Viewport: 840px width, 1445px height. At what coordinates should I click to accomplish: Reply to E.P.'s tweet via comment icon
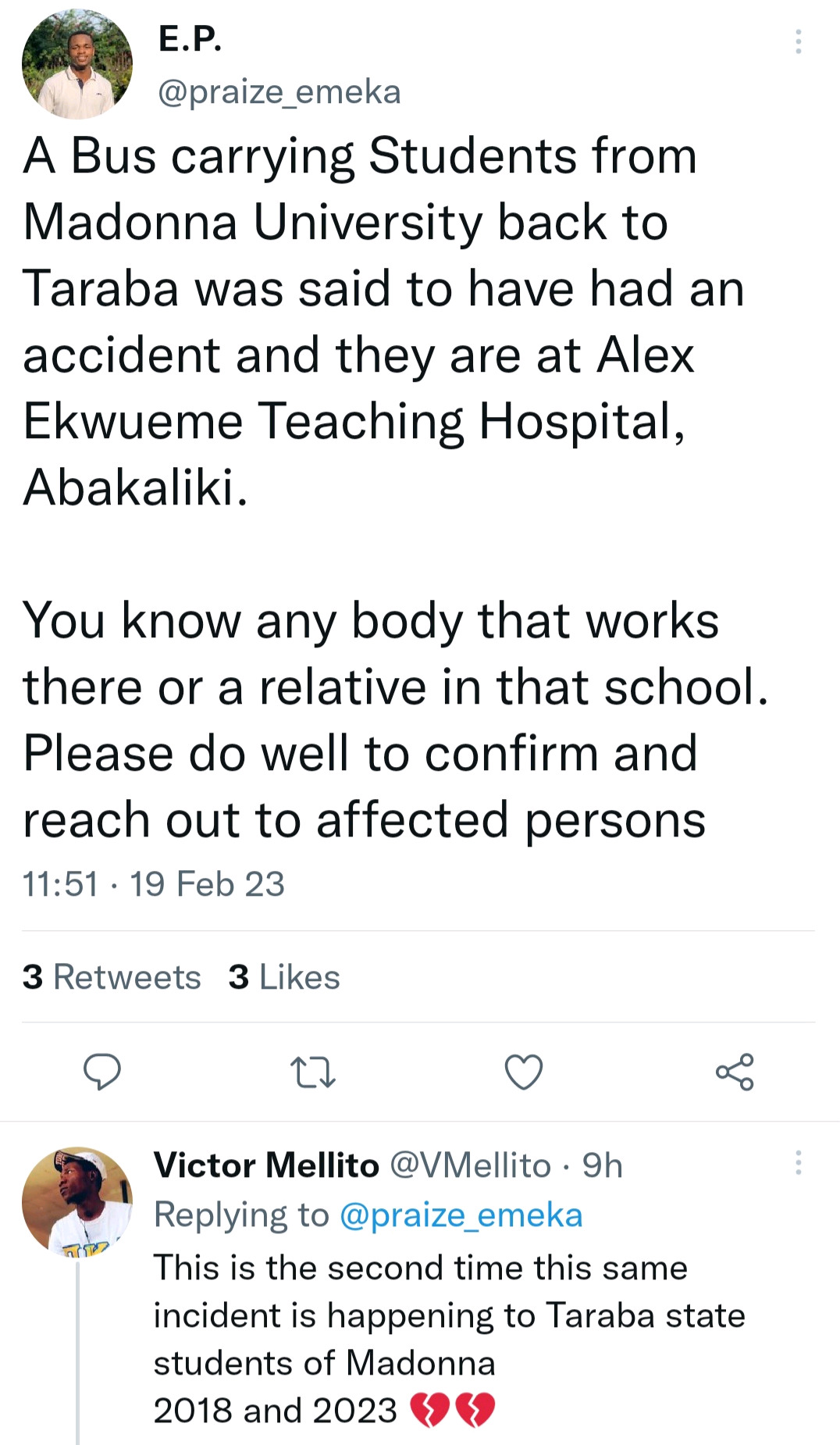102,1071
